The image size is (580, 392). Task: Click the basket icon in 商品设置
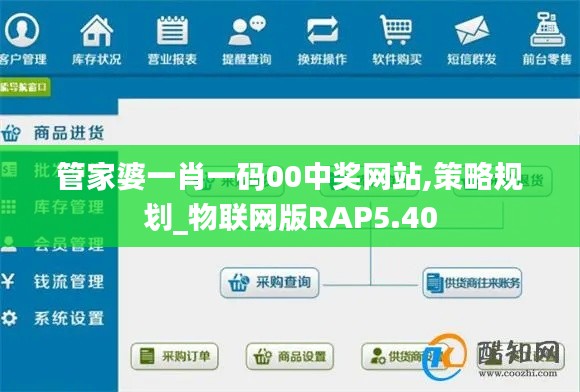[263, 356]
